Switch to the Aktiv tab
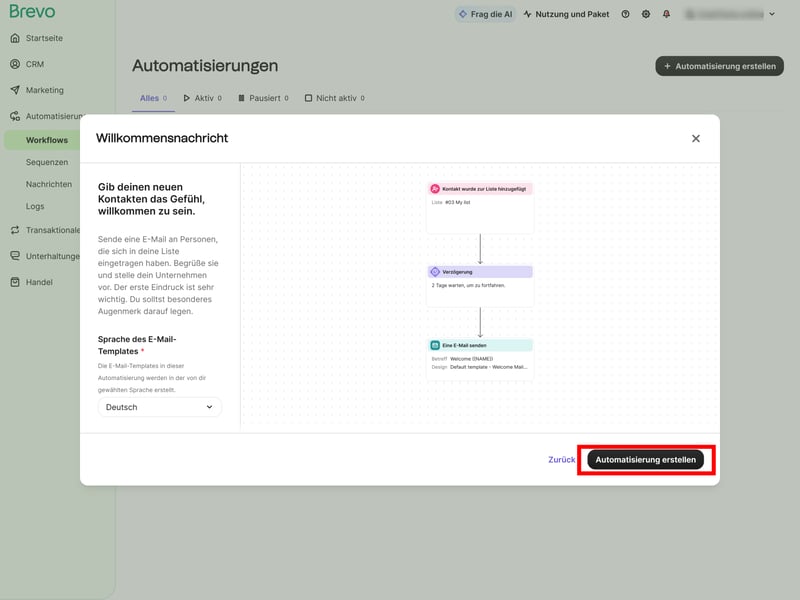This screenshot has width=800, height=600. click(201, 98)
